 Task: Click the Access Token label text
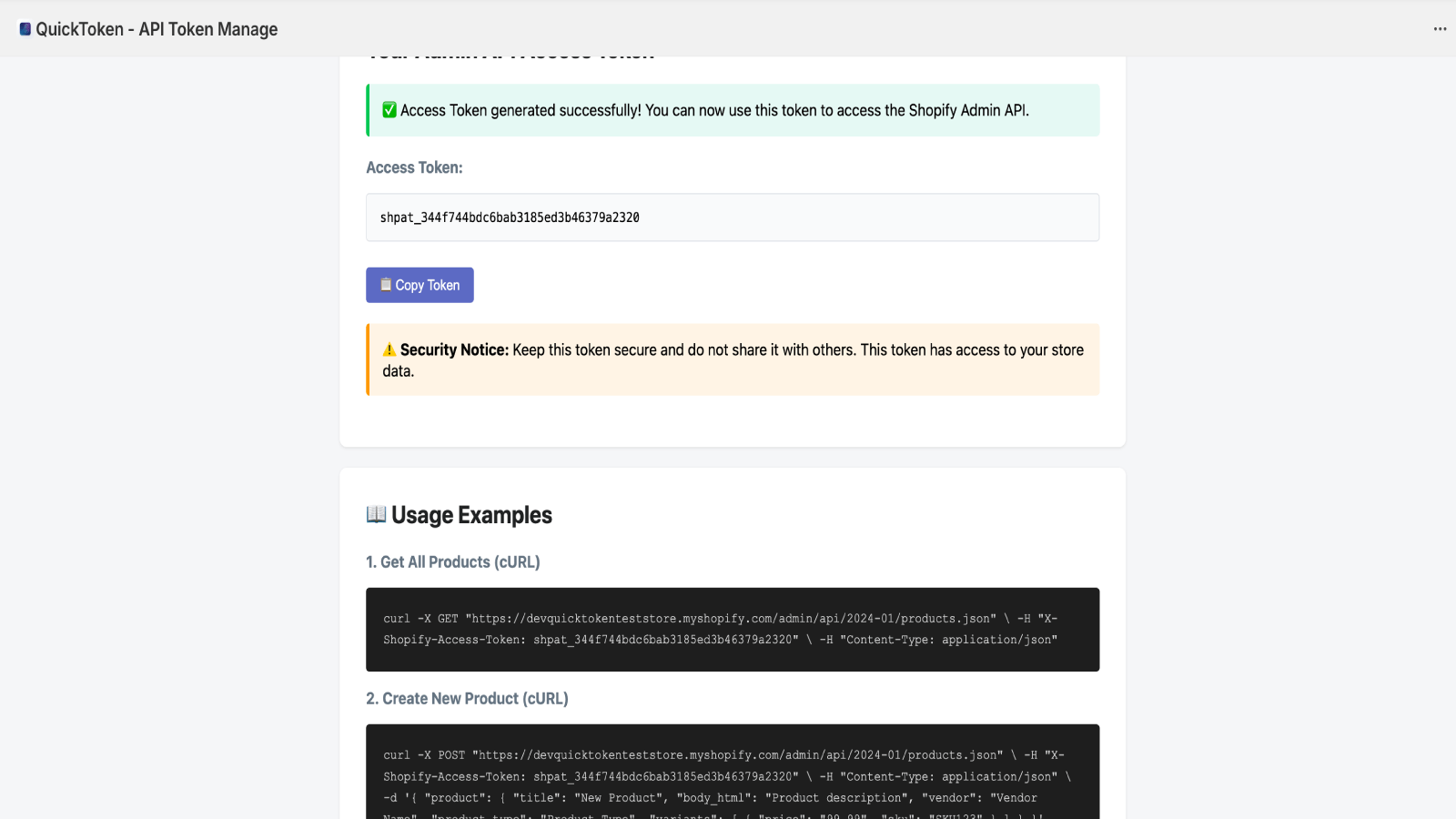pos(414,167)
